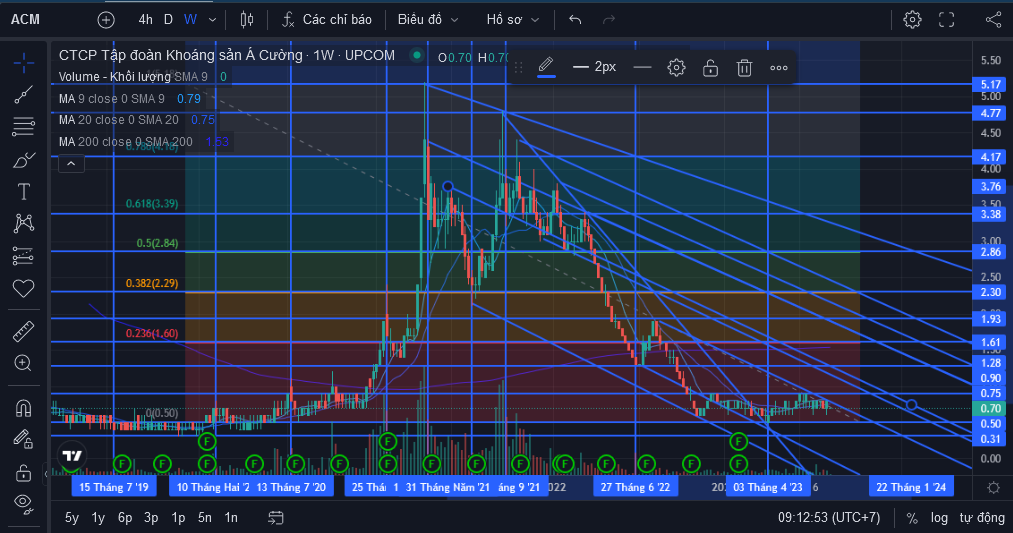Select the 1p date range
The height and width of the screenshot is (533, 1013).
tap(178, 517)
